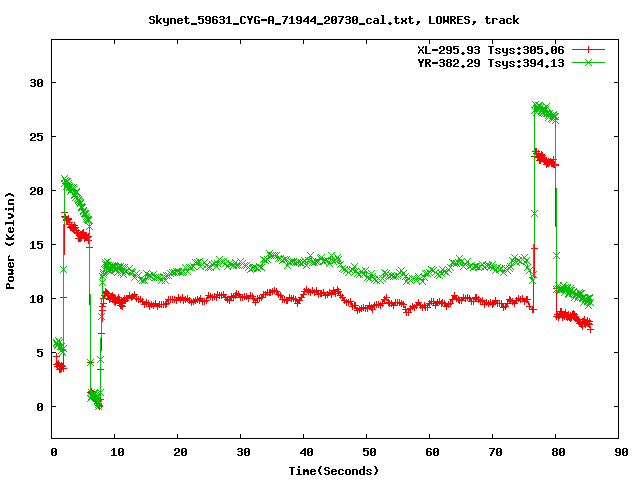The image size is (640, 480).
Task: Click the y-axis tick label 25
Action: (x=36, y=137)
